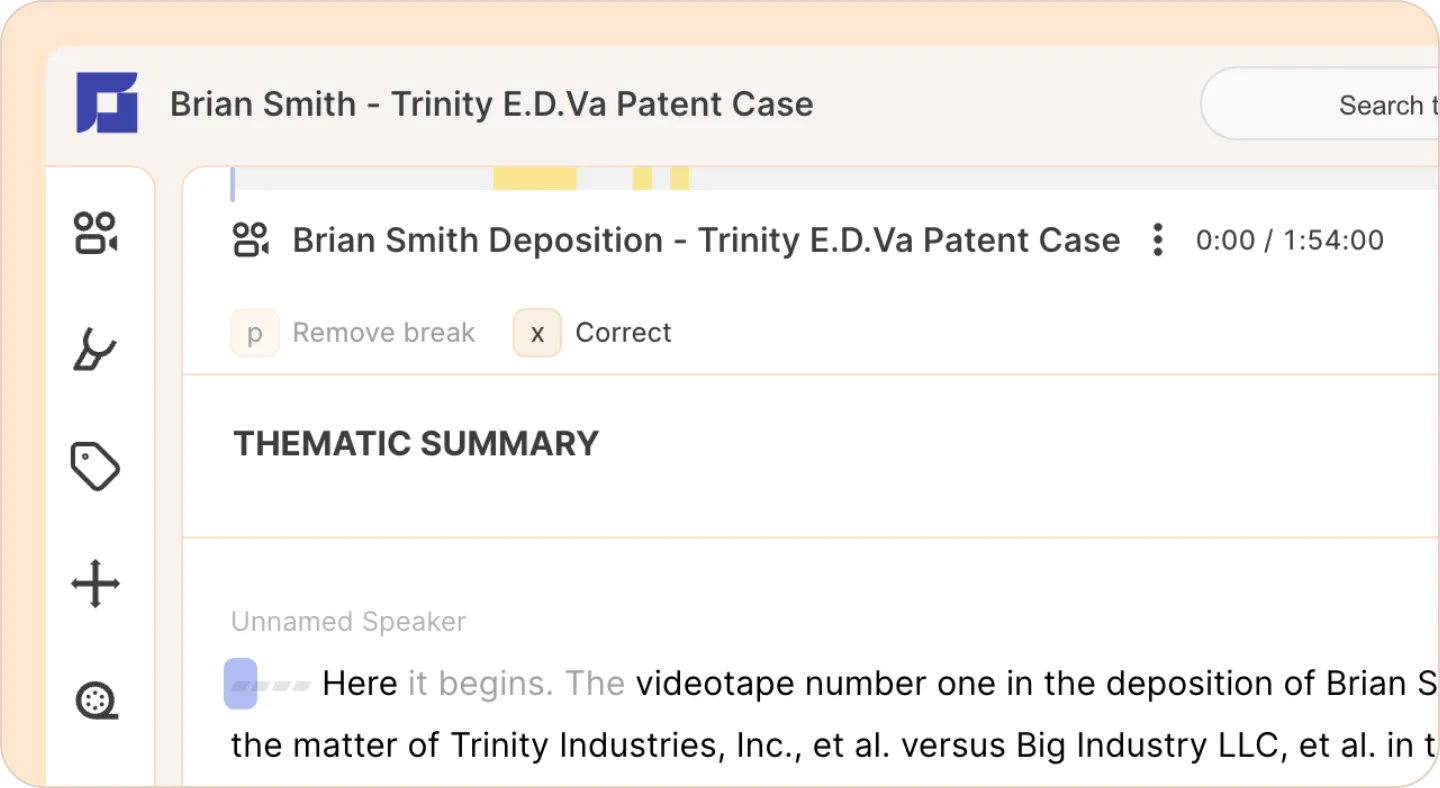1440x788 pixels.
Task: Click the blue playback marker before 'Here'
Action: tap(240, 684)
